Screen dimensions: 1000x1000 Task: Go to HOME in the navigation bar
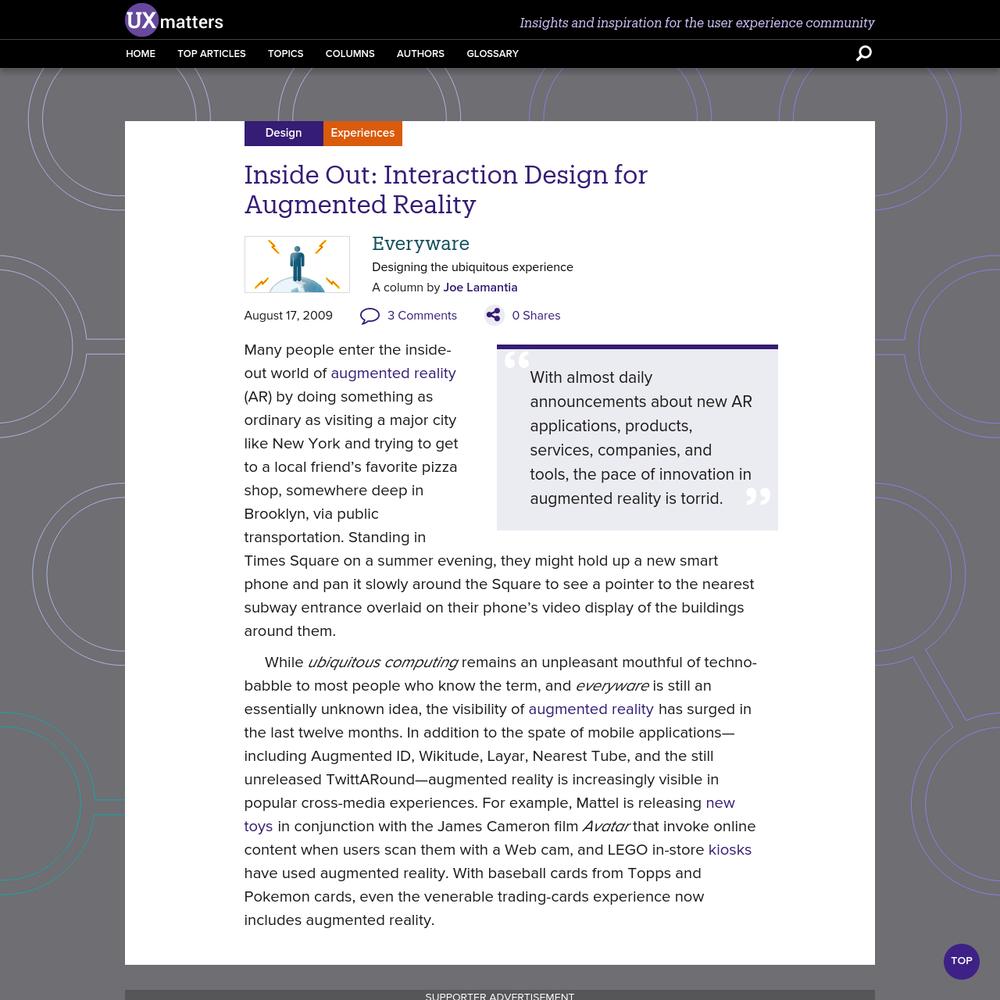(140, 54)
